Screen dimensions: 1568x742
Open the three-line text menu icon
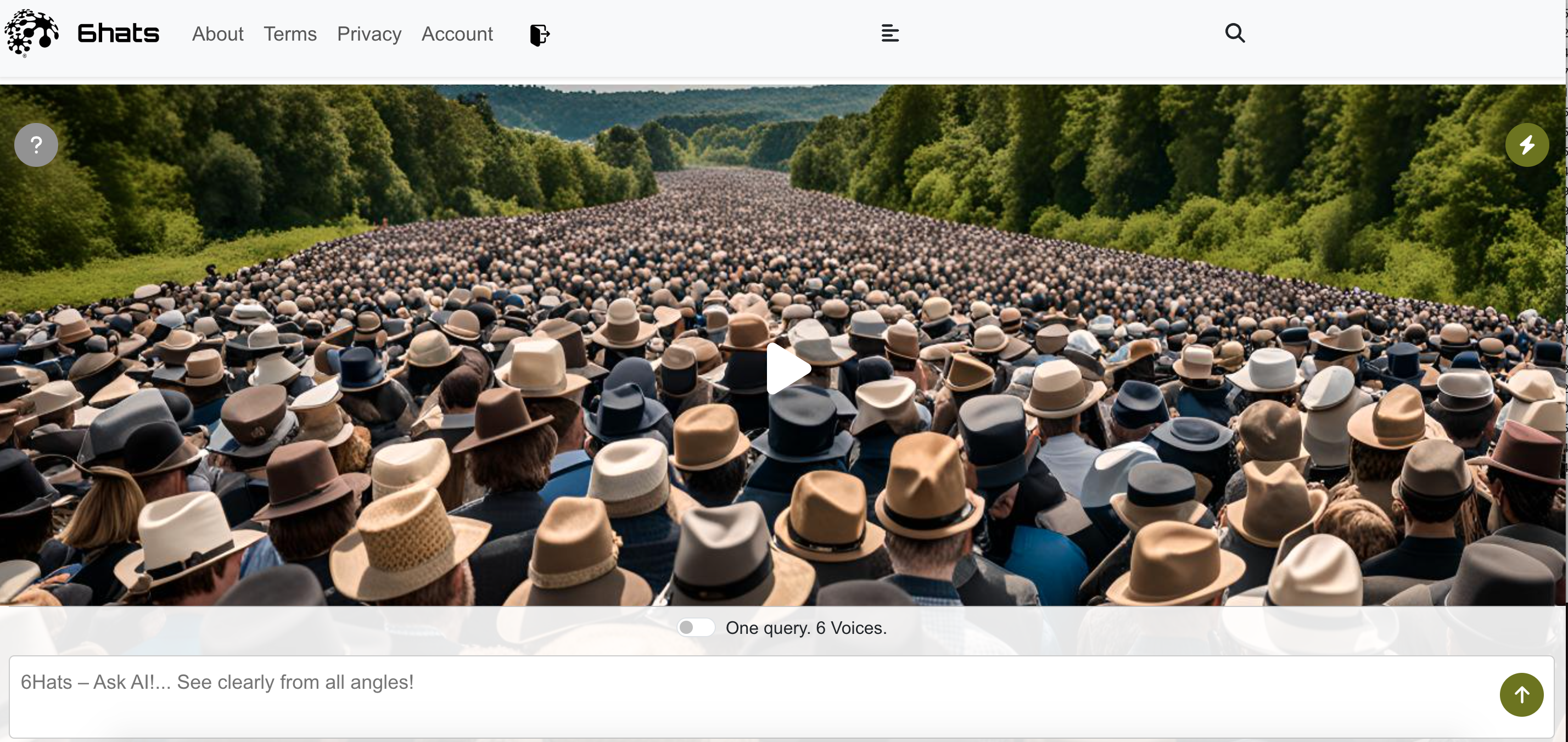[890, 33]
